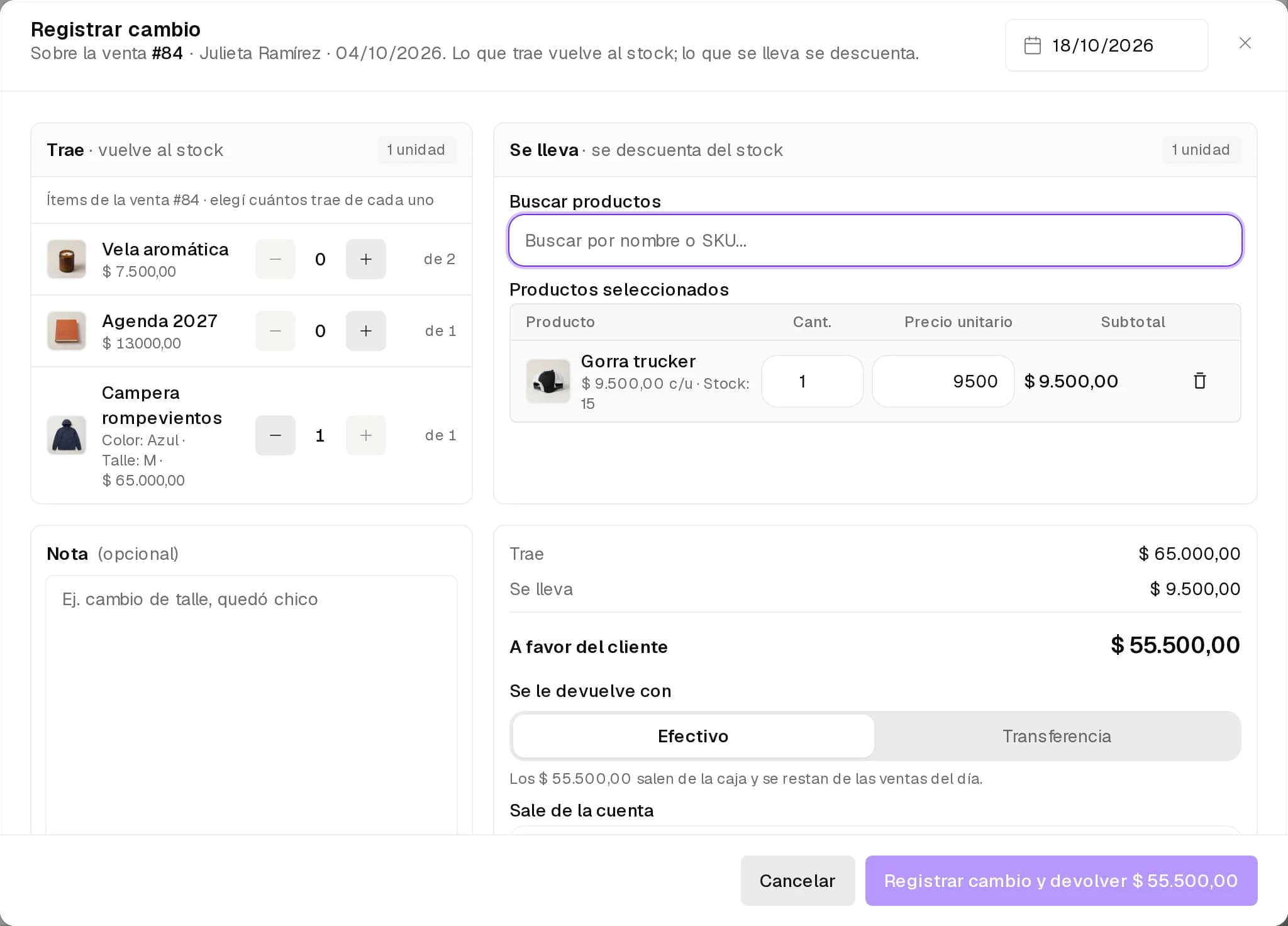This screenshot has width=1288, height=926.
Task: Click the Precio unitario column header
Action: coord(958,322)
